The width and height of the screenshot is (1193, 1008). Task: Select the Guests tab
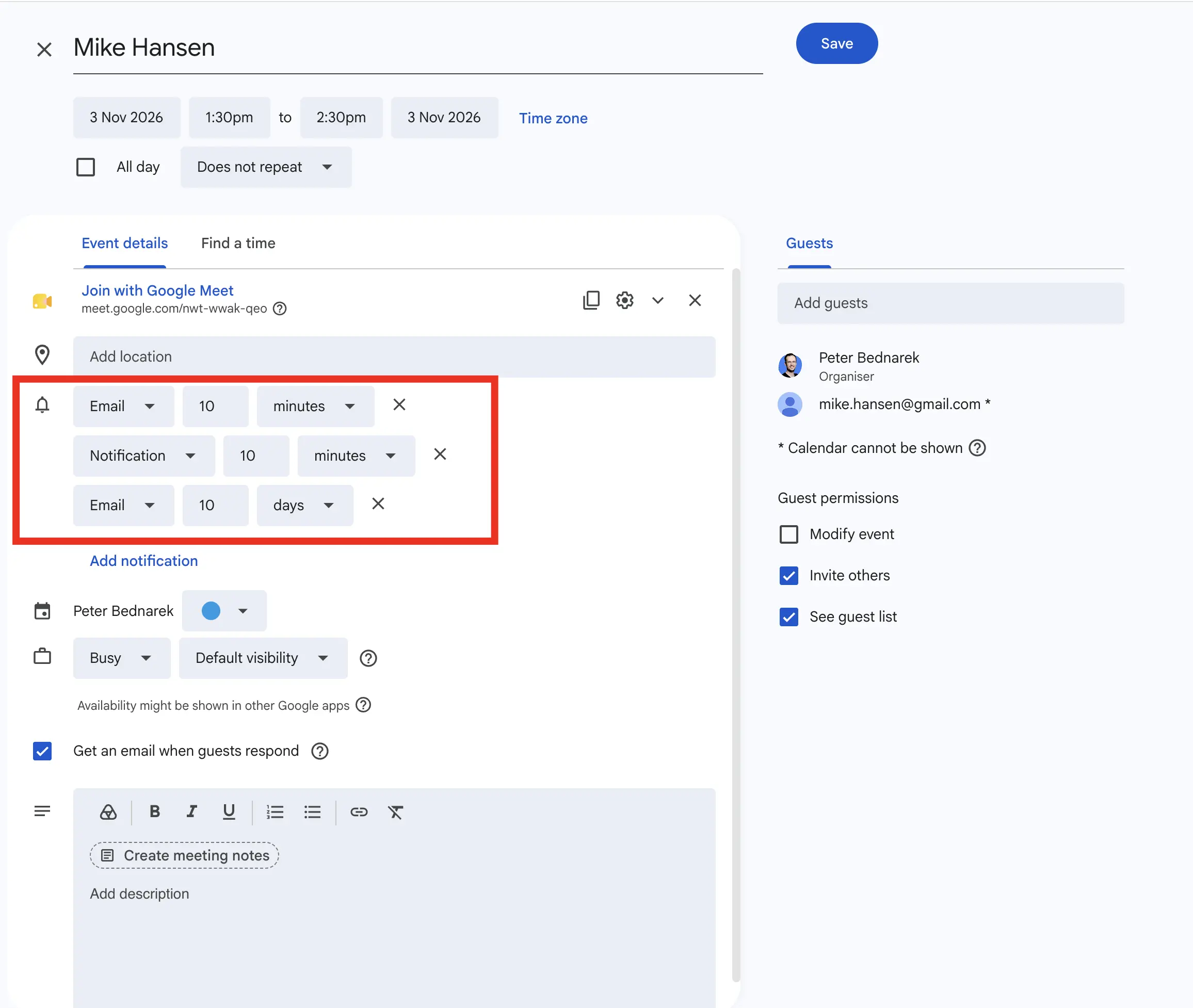(x=810, y=243)
